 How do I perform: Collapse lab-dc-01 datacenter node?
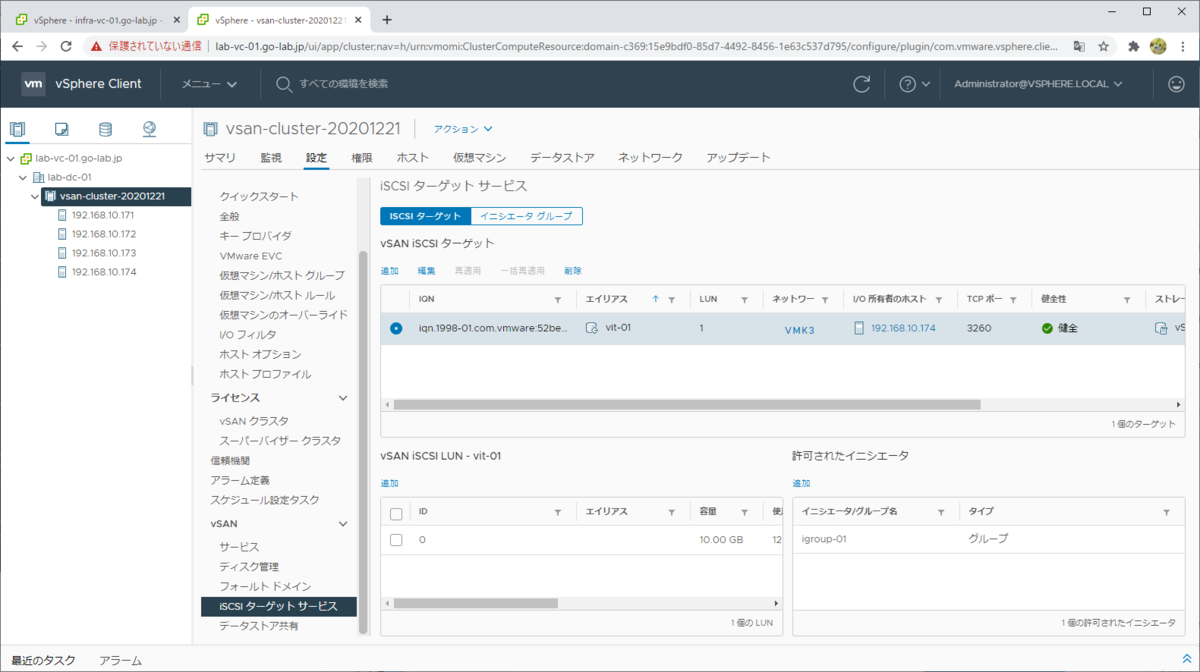tap(23, 178)
